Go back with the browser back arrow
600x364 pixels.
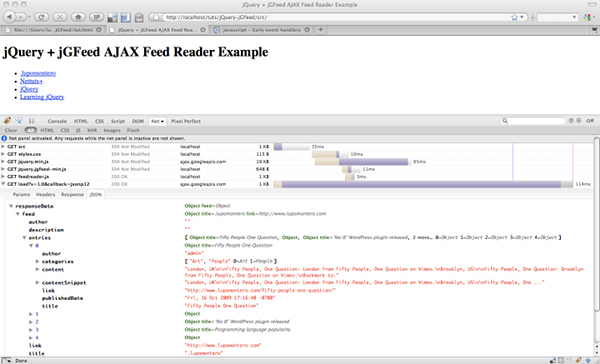[10, 17]
